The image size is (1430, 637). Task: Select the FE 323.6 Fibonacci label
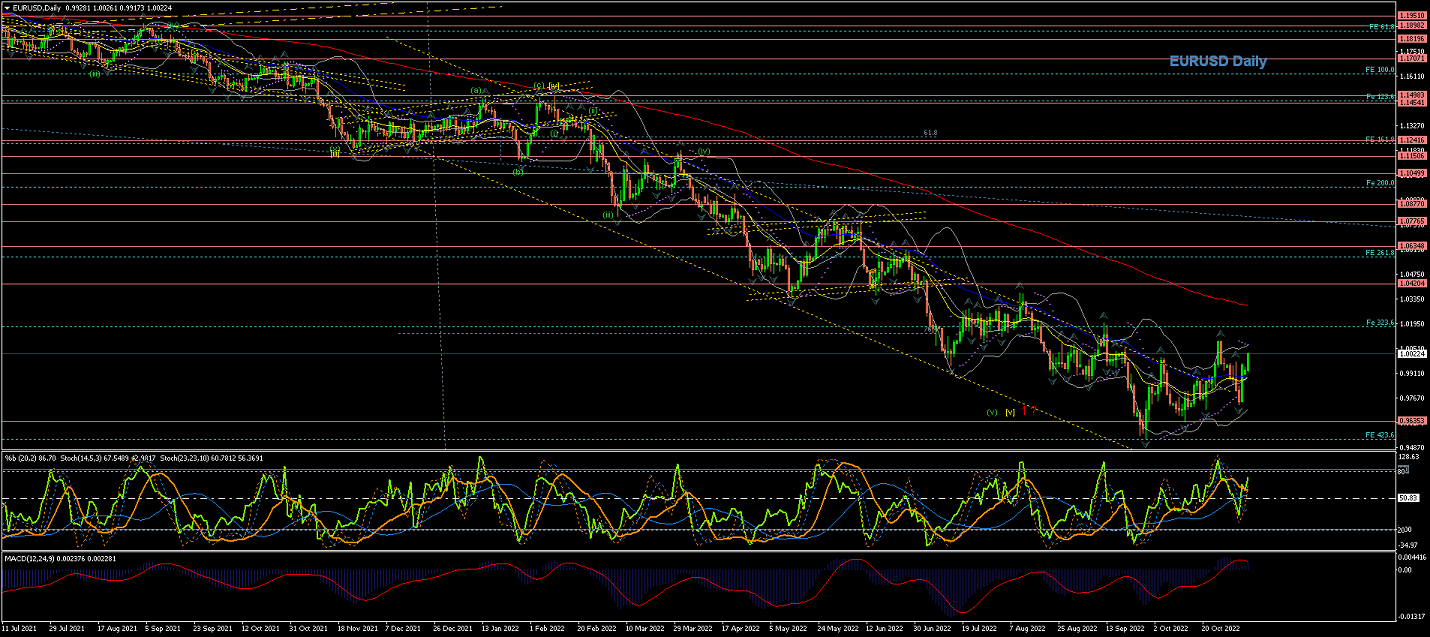tap(1379, 323)
